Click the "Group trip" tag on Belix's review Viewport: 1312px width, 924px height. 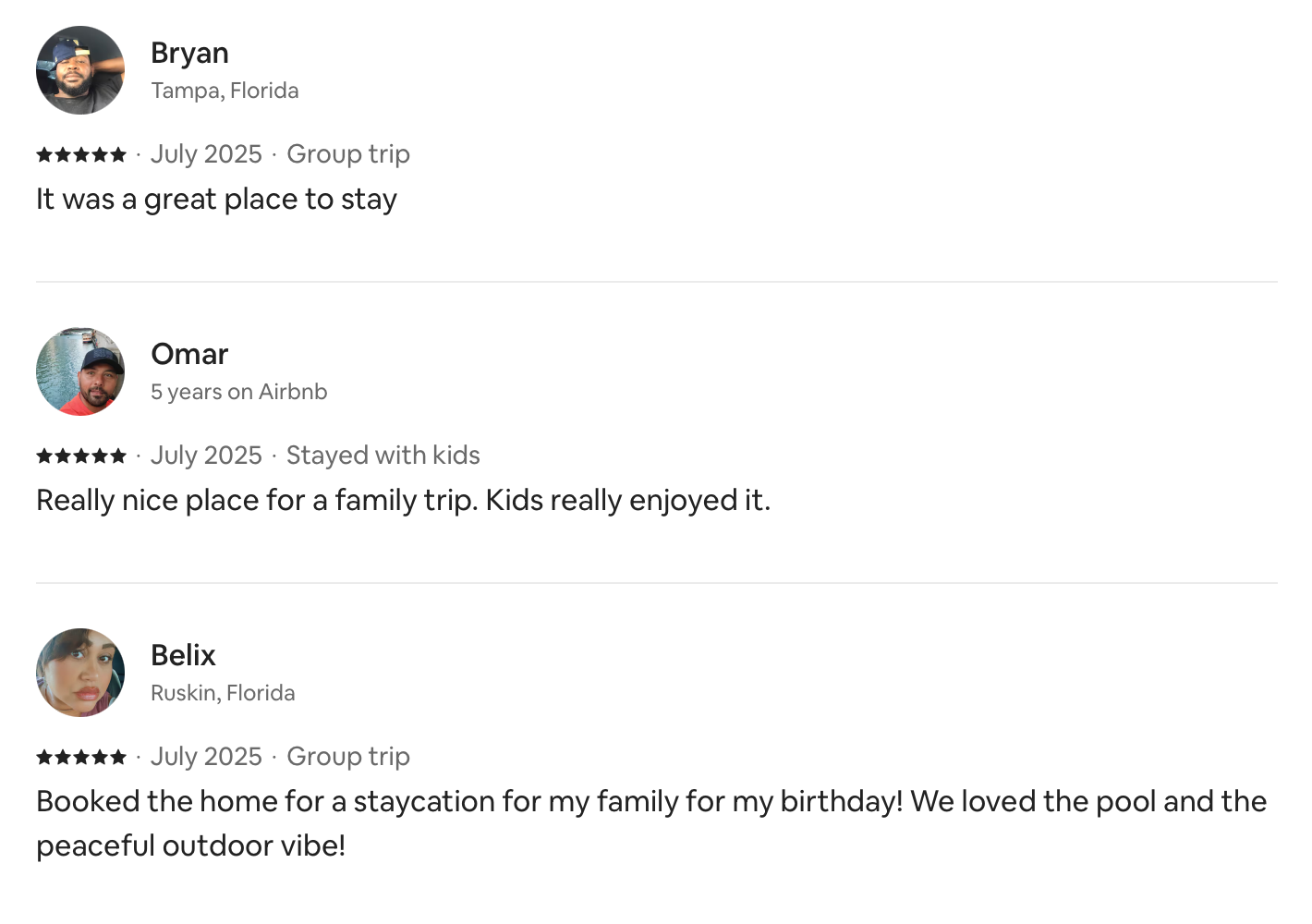pos(347,757)
